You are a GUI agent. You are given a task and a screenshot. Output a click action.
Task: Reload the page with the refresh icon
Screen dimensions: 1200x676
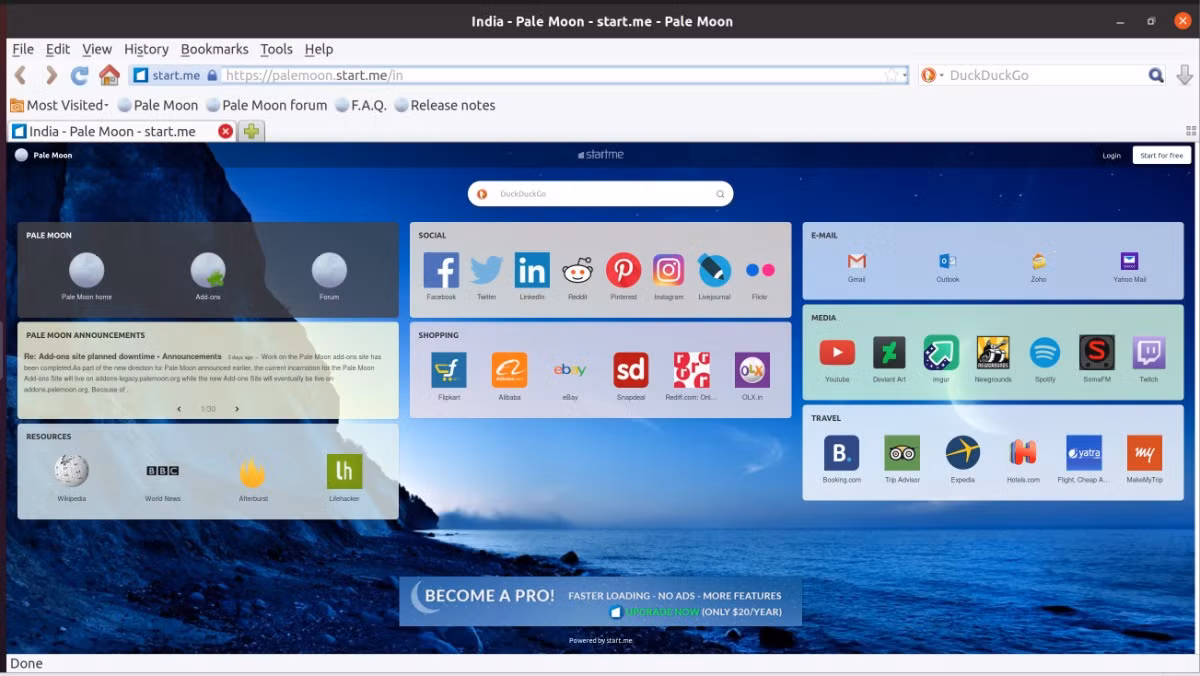[x=80, y=75]
